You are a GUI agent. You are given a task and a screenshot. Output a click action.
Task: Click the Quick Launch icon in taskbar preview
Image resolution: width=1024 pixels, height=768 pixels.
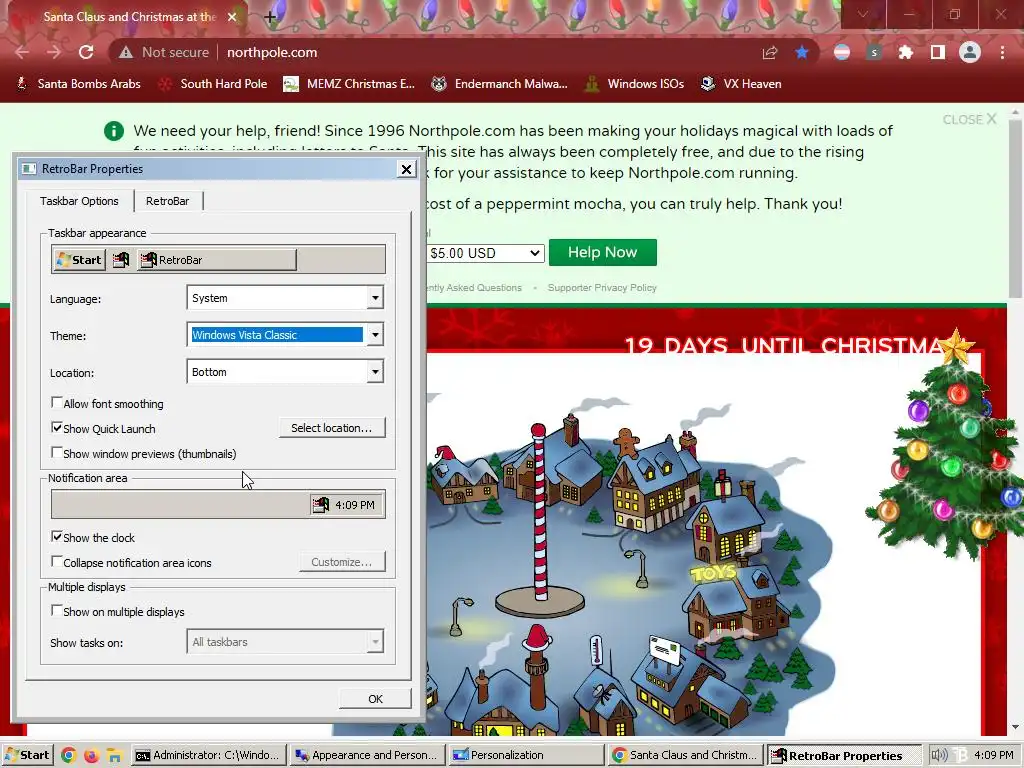(121, 260)
